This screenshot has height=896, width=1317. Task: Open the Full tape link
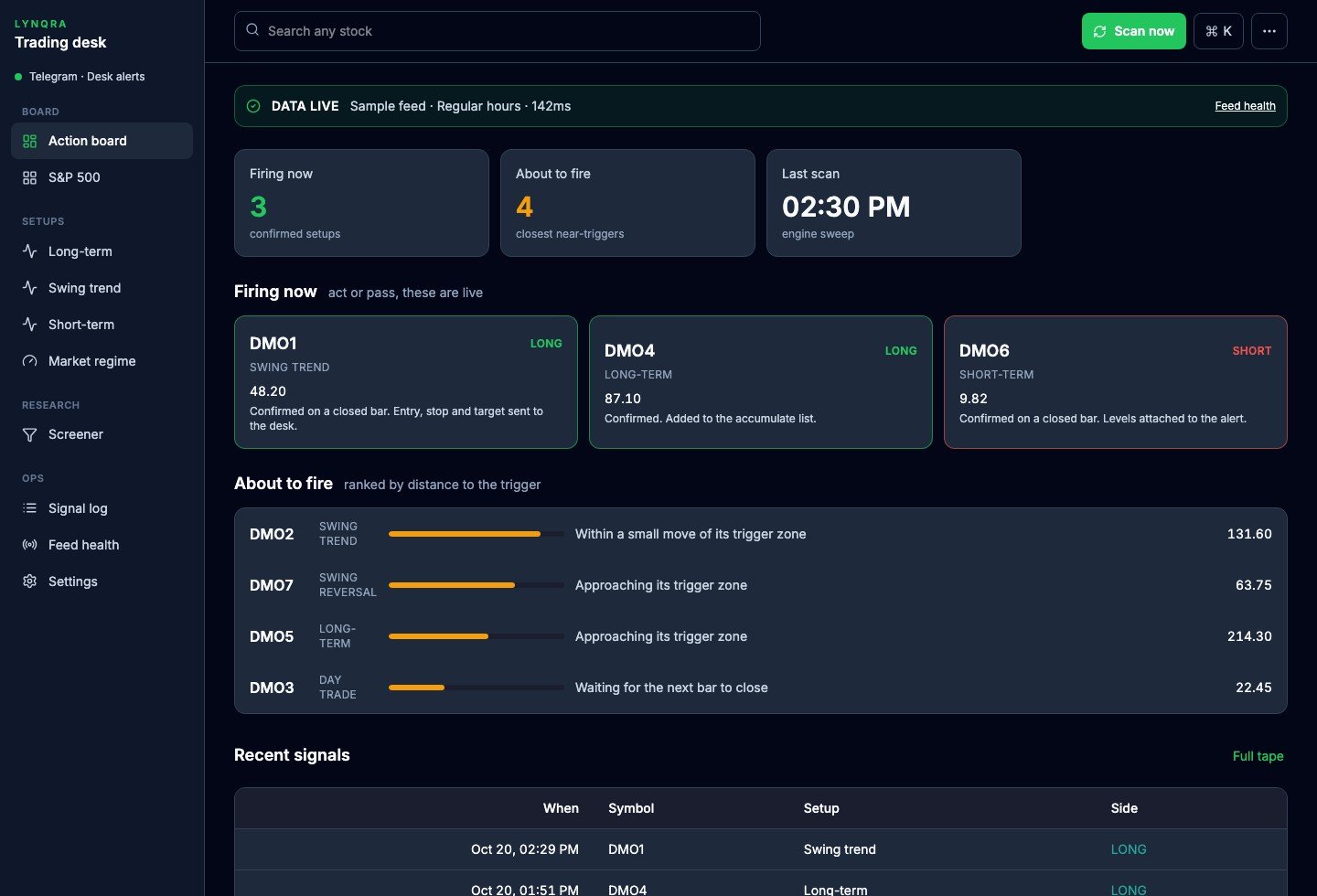(x=1258, y=756)
